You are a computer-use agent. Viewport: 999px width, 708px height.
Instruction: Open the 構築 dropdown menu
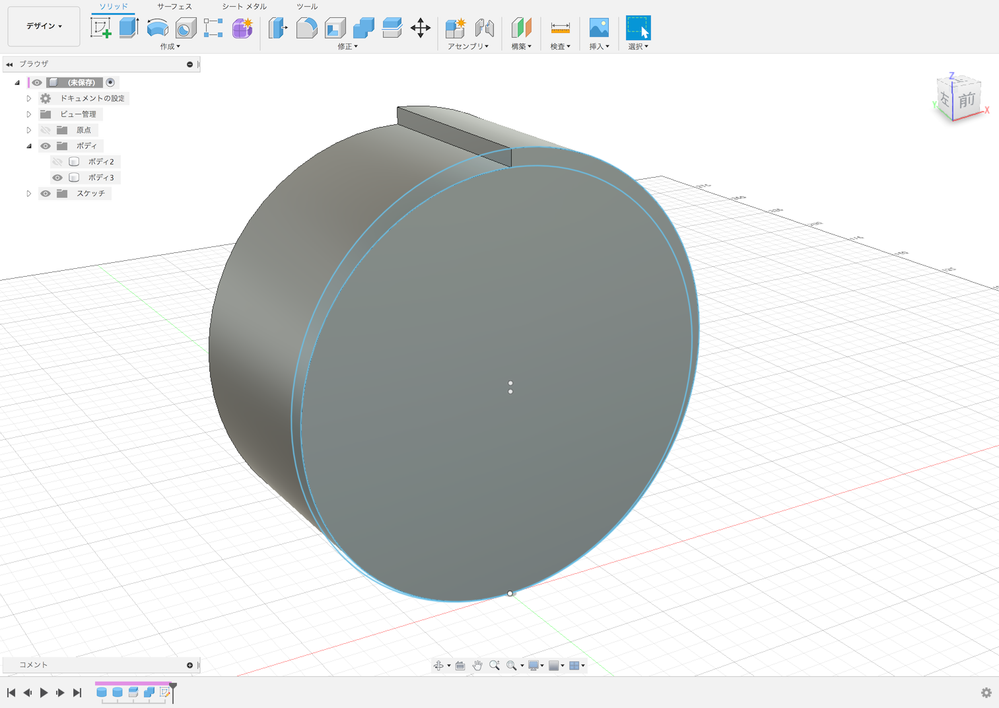pos(521,47)
